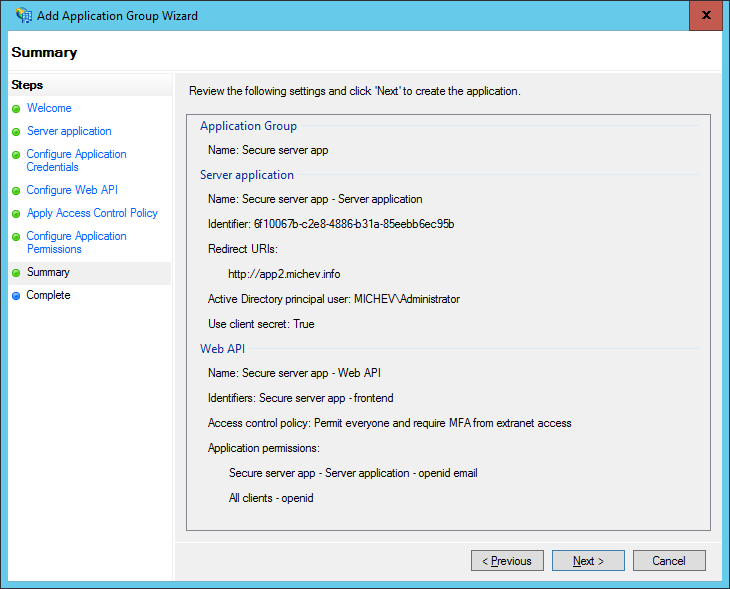Image resolution: width=730 pixels, height=589 pixels.
Task: Click the 'Add Application Group Wizard' title text
Action: 117,16
